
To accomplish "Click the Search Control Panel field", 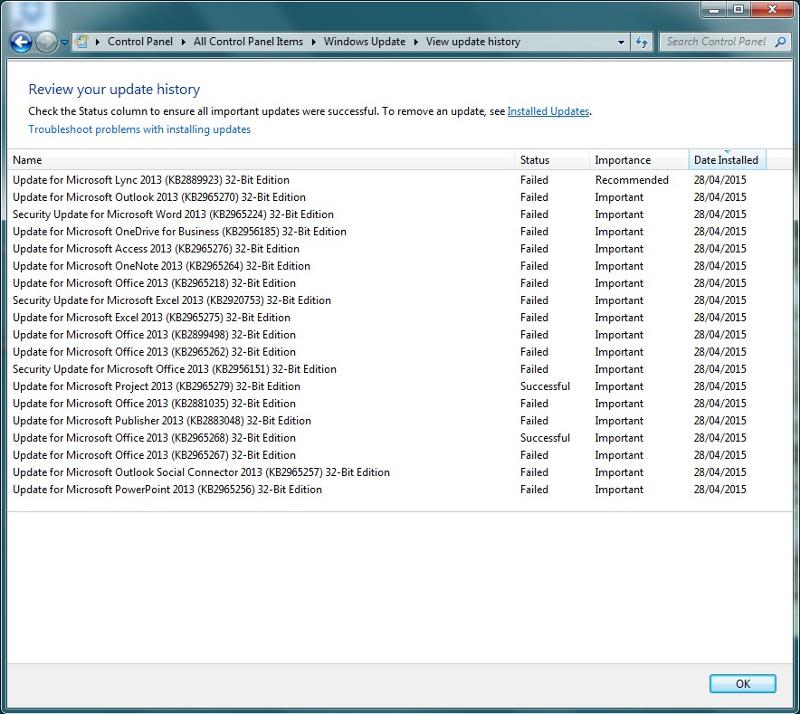I will (x=715, y=42).
